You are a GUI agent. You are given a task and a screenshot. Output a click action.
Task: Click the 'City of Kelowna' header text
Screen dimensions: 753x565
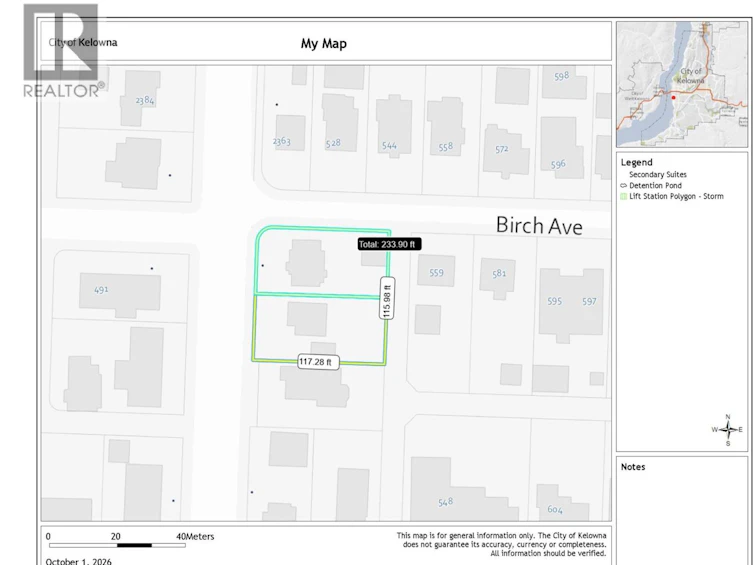(83, 42)
